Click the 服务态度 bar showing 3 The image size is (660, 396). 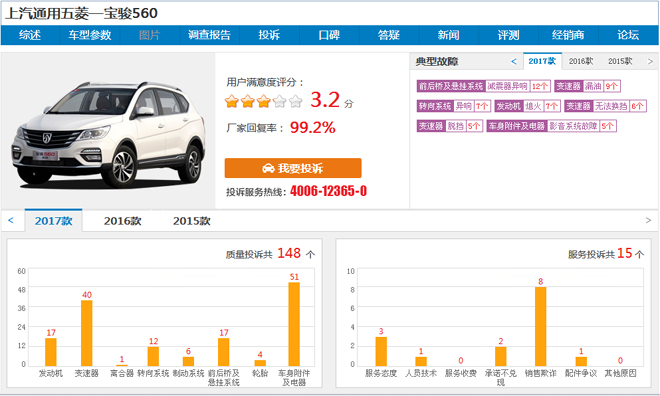381,351
